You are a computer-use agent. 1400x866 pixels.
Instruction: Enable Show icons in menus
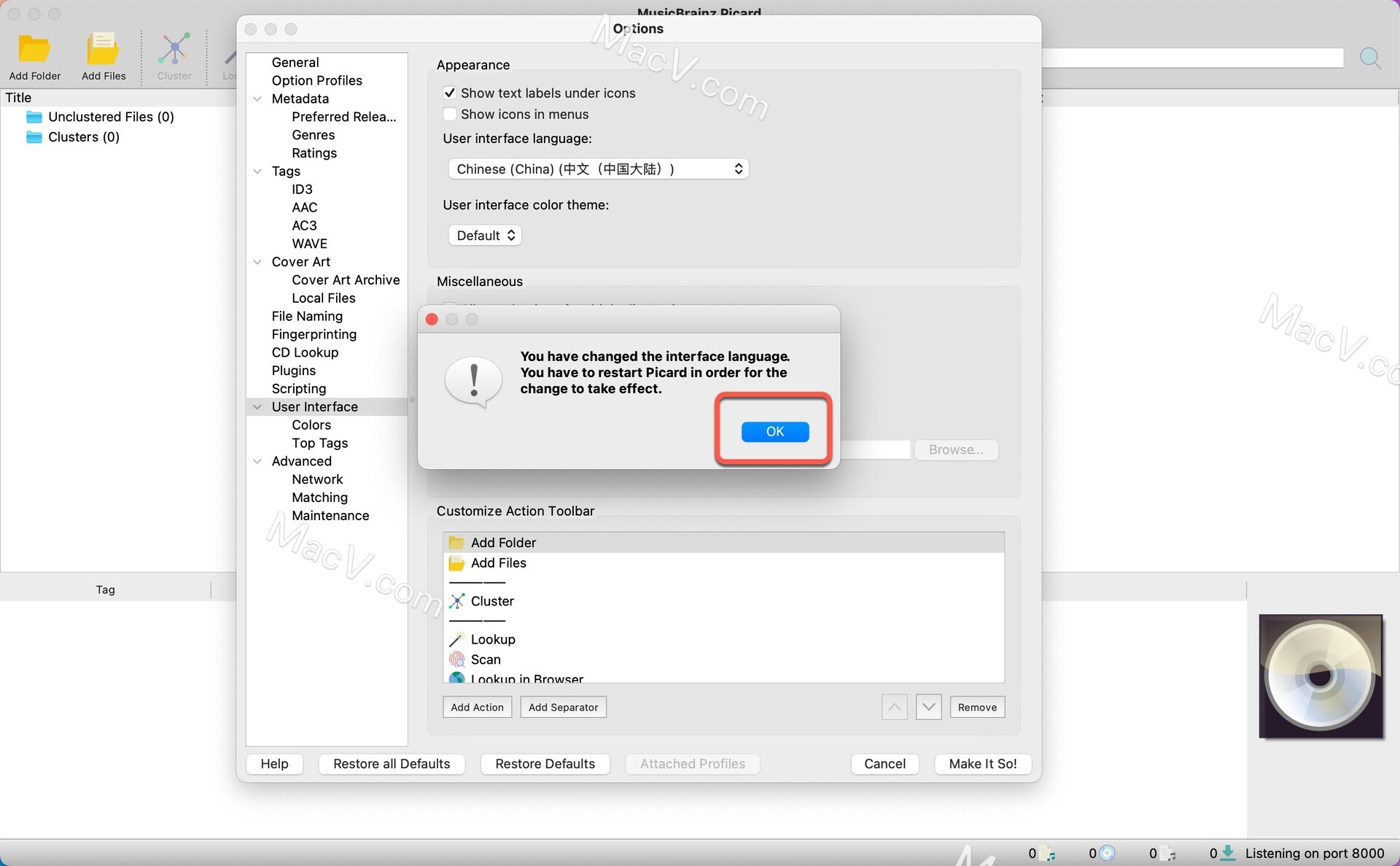450,115
